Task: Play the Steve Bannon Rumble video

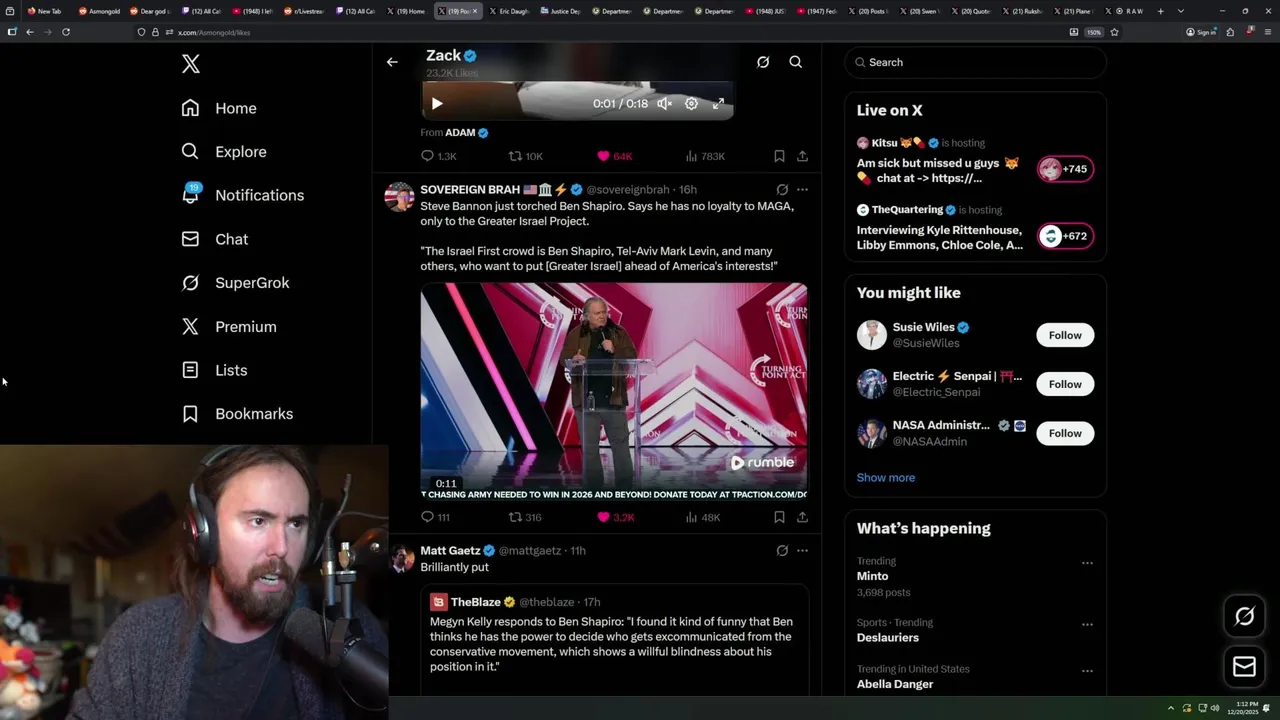Action: pos(613,392)
